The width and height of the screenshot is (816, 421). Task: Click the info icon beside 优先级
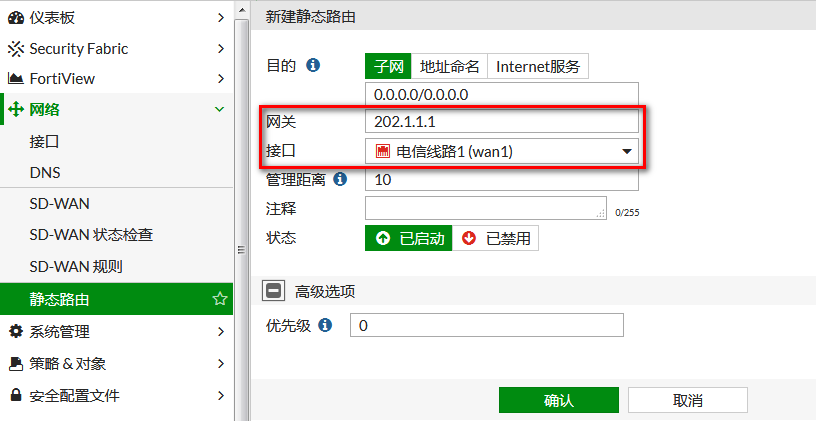[324, 326]
